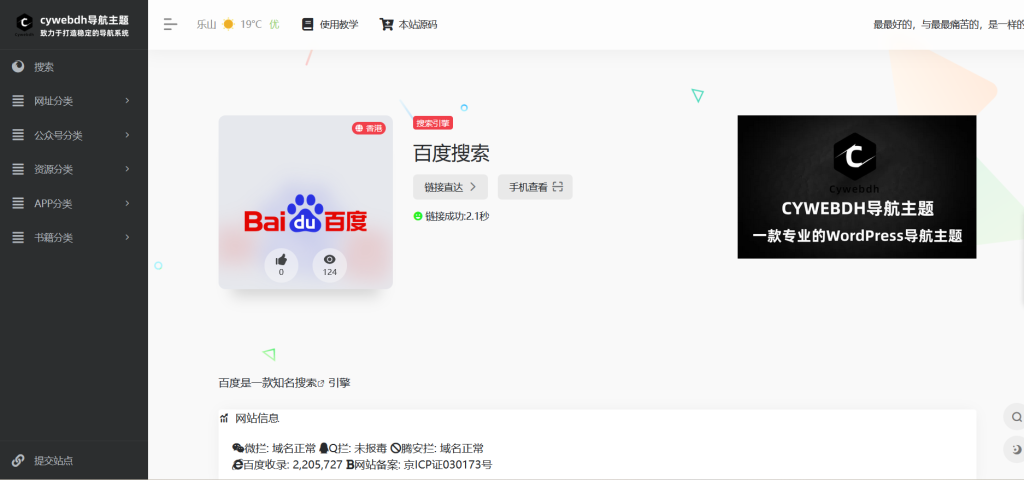This screenshot has width=1024, height=480.
Task: Click the list icon beside APP分类
Action: [18, 203]
